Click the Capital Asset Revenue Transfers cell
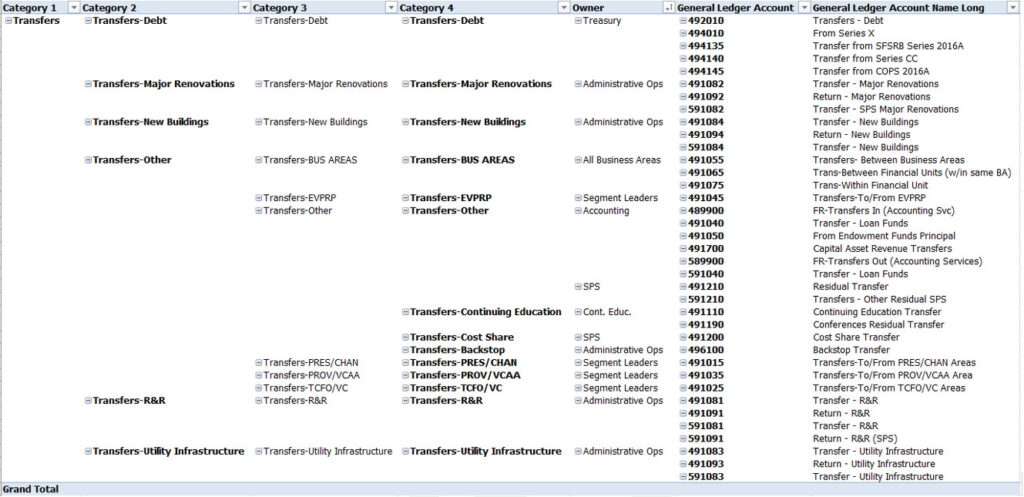The height and width of the screenshot is (497, 1024). (x=882, y=249)
